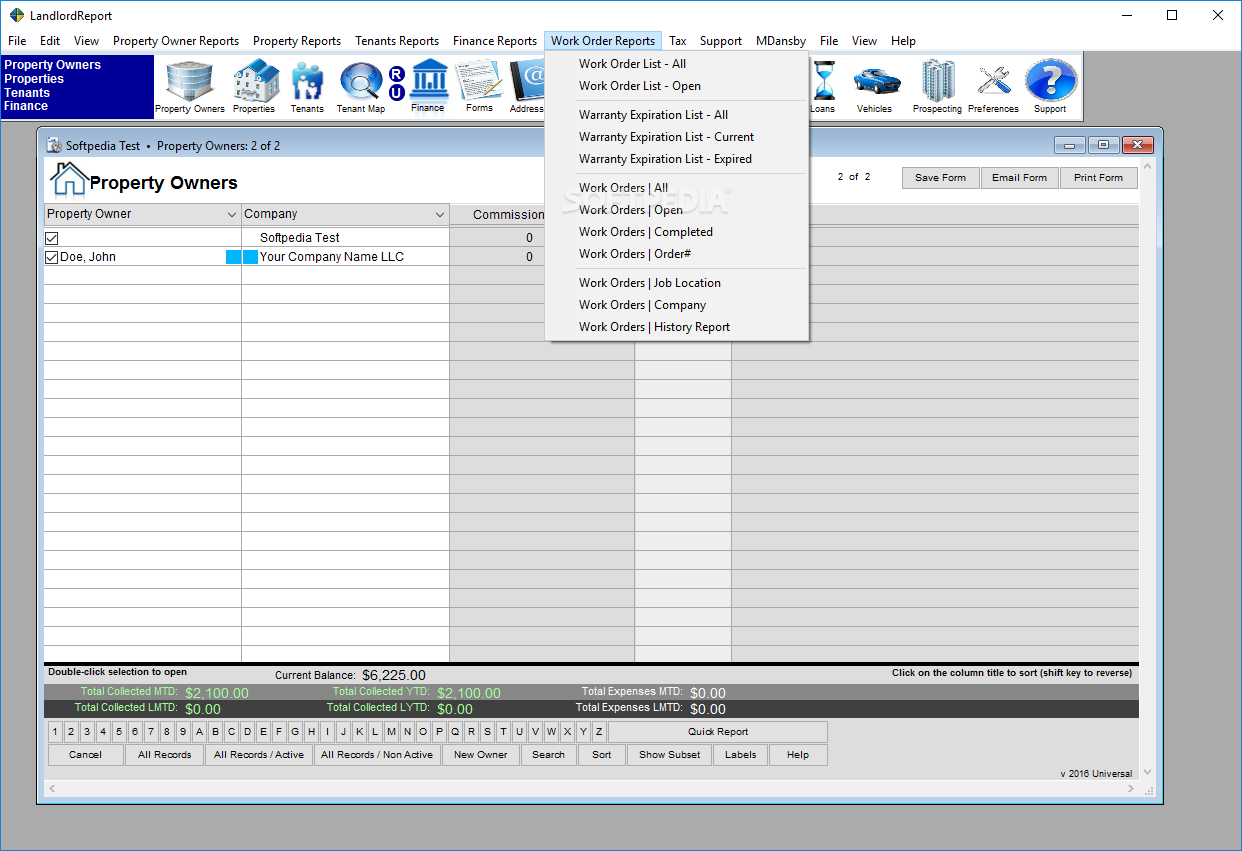The width and height of the screenshot is (1242, 851).
Task: Click the Sort button
Action: point(602,755)
